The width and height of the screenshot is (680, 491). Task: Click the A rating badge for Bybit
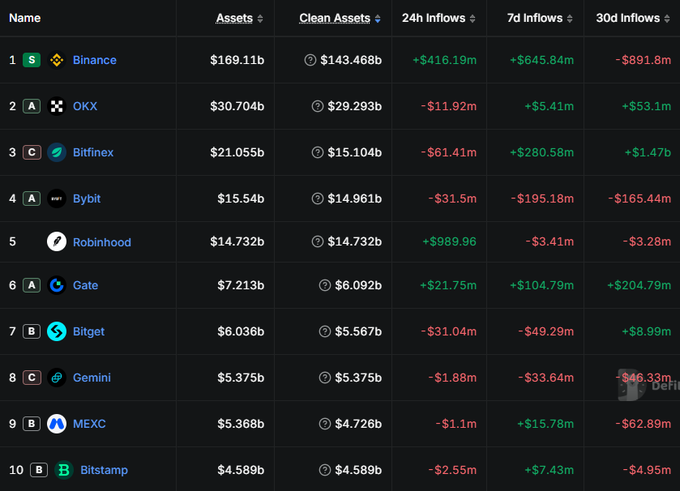(x=32, y=199)
